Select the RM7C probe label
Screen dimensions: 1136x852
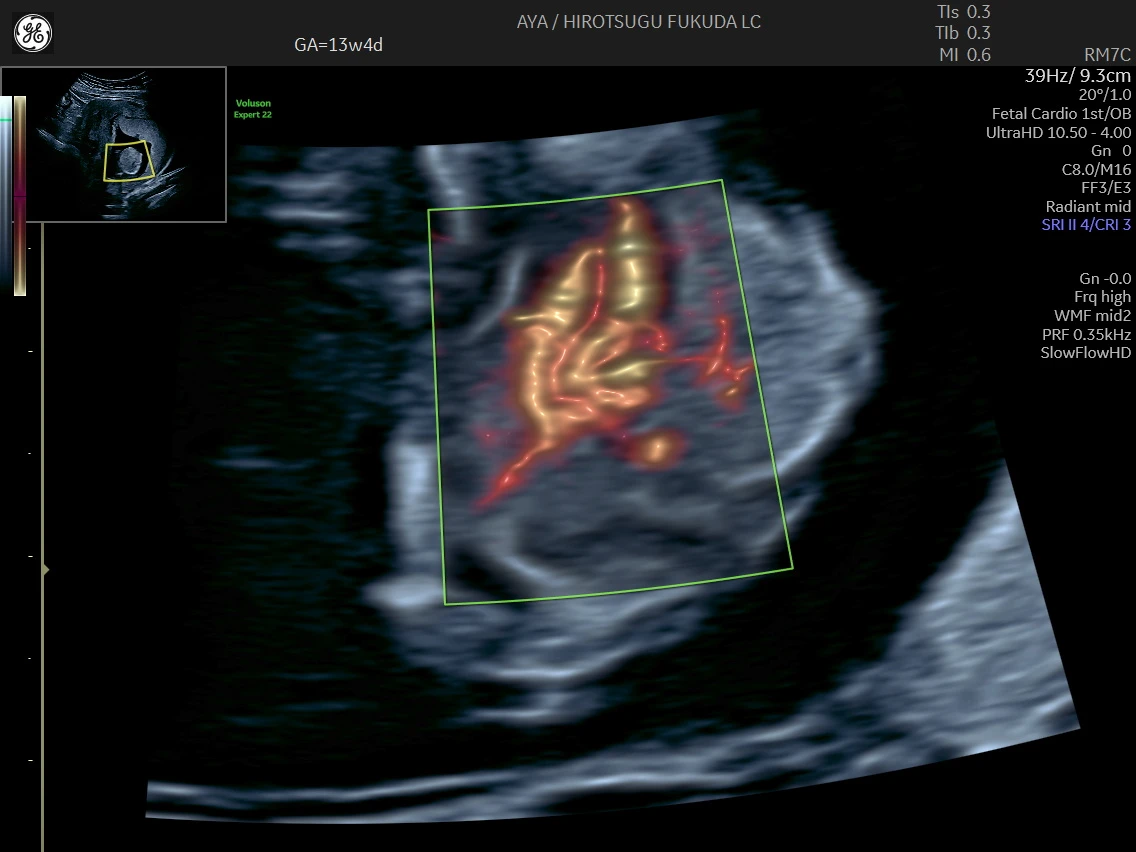pos(1107,55)
